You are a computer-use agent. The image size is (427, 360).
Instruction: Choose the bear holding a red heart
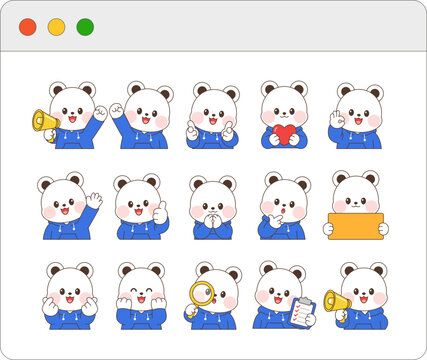pos(284,114)
